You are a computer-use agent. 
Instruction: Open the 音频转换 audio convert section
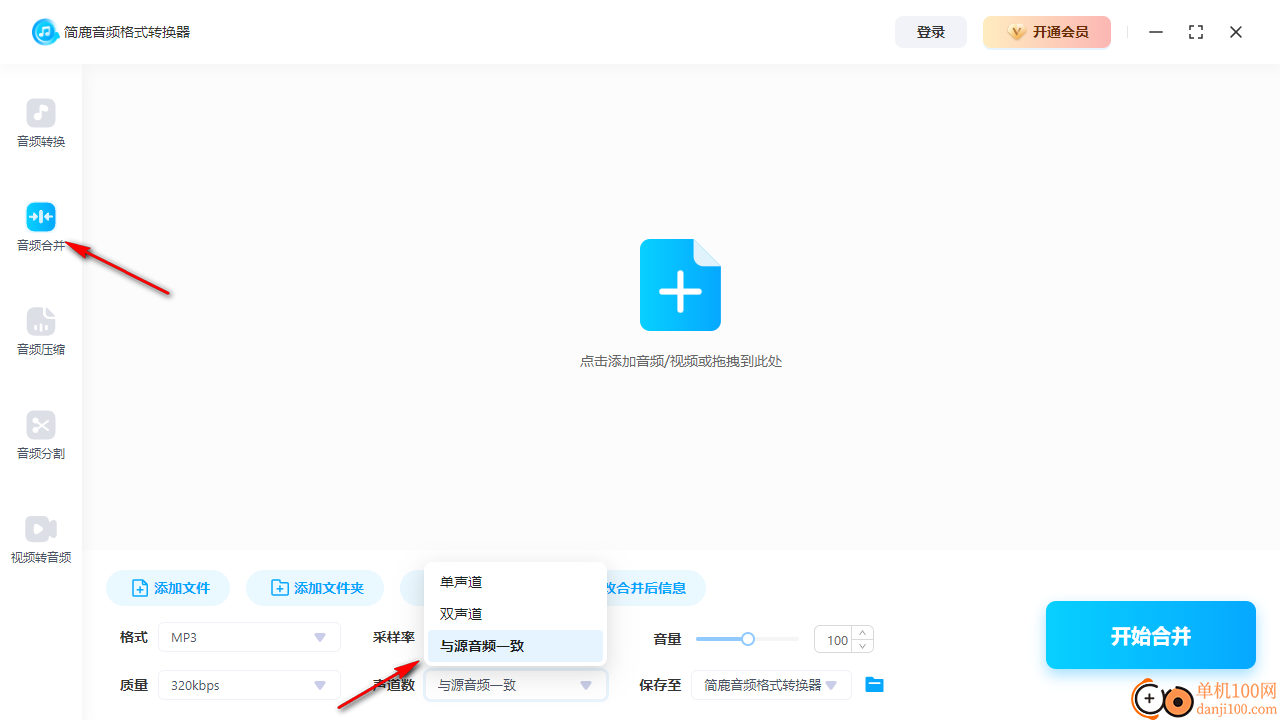tap(41, 124)
